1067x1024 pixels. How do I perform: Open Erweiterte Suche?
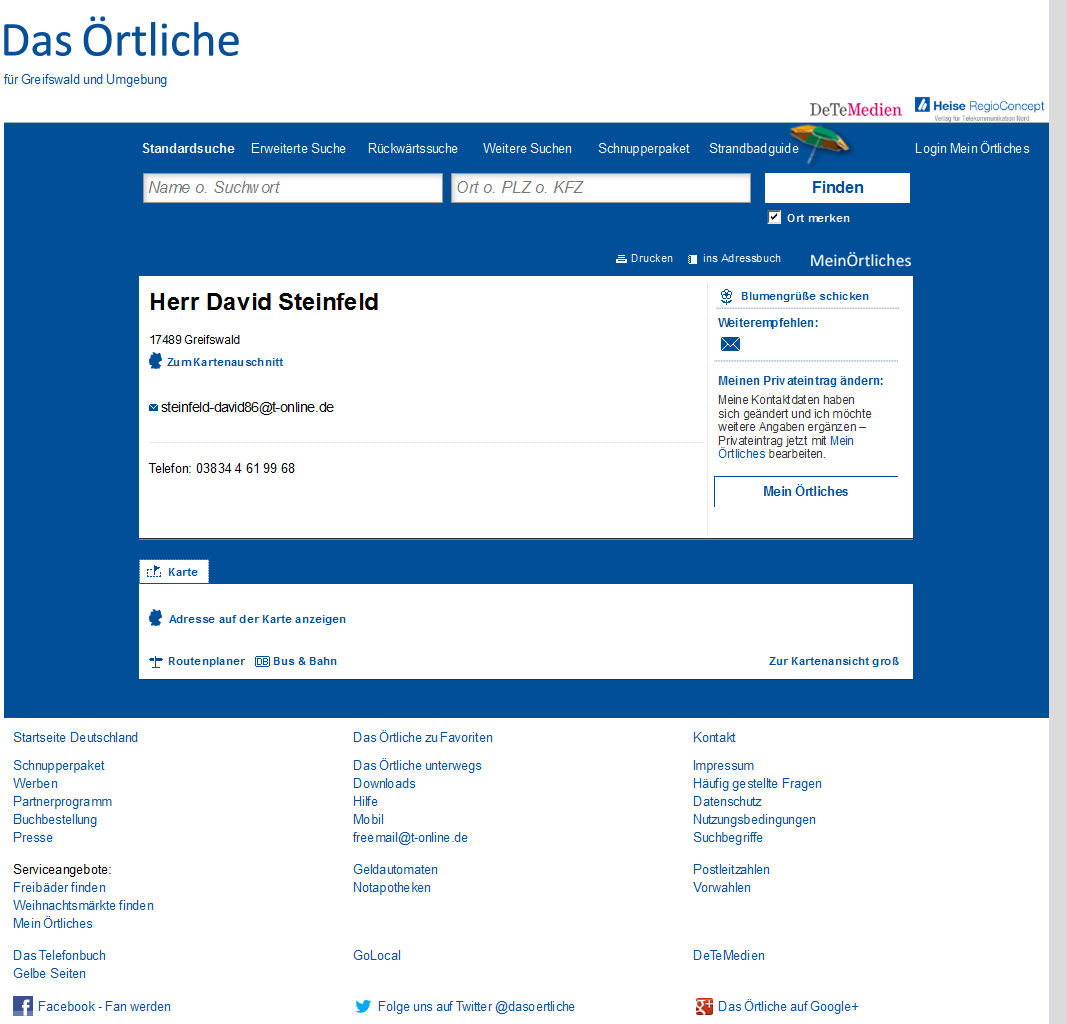coord(298,148)
